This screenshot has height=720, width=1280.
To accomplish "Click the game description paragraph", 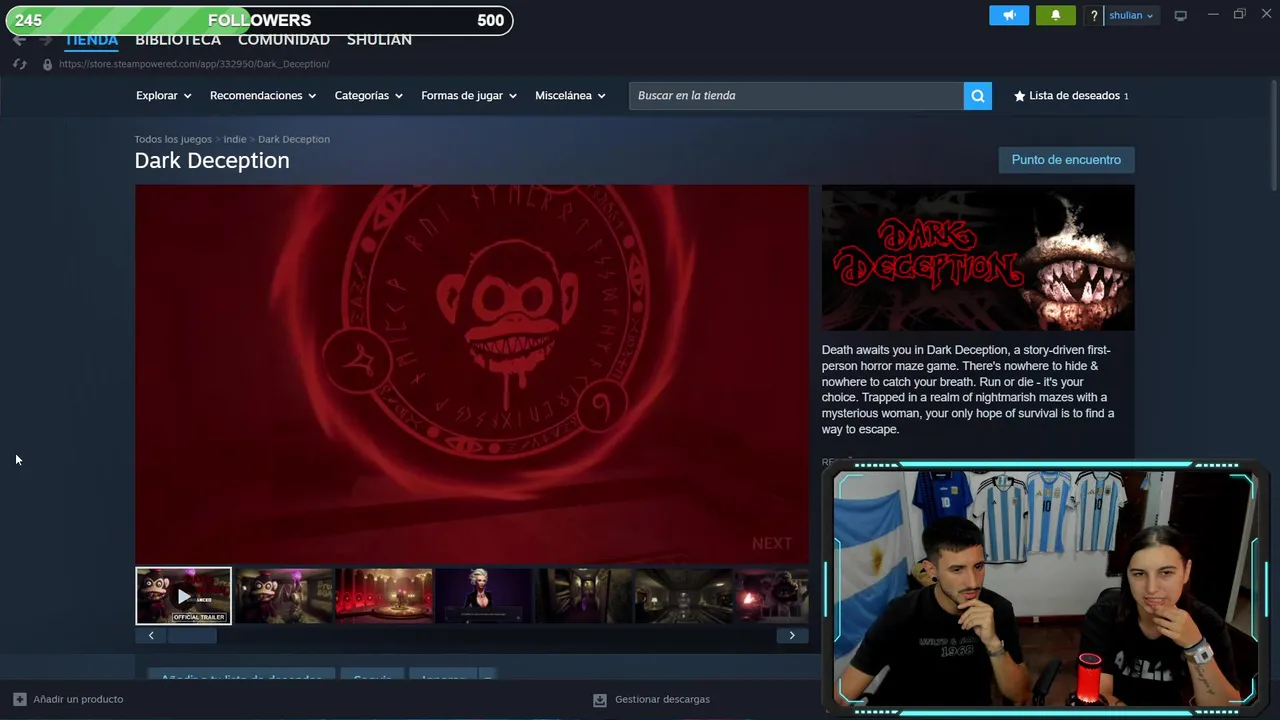I will 968,390.
